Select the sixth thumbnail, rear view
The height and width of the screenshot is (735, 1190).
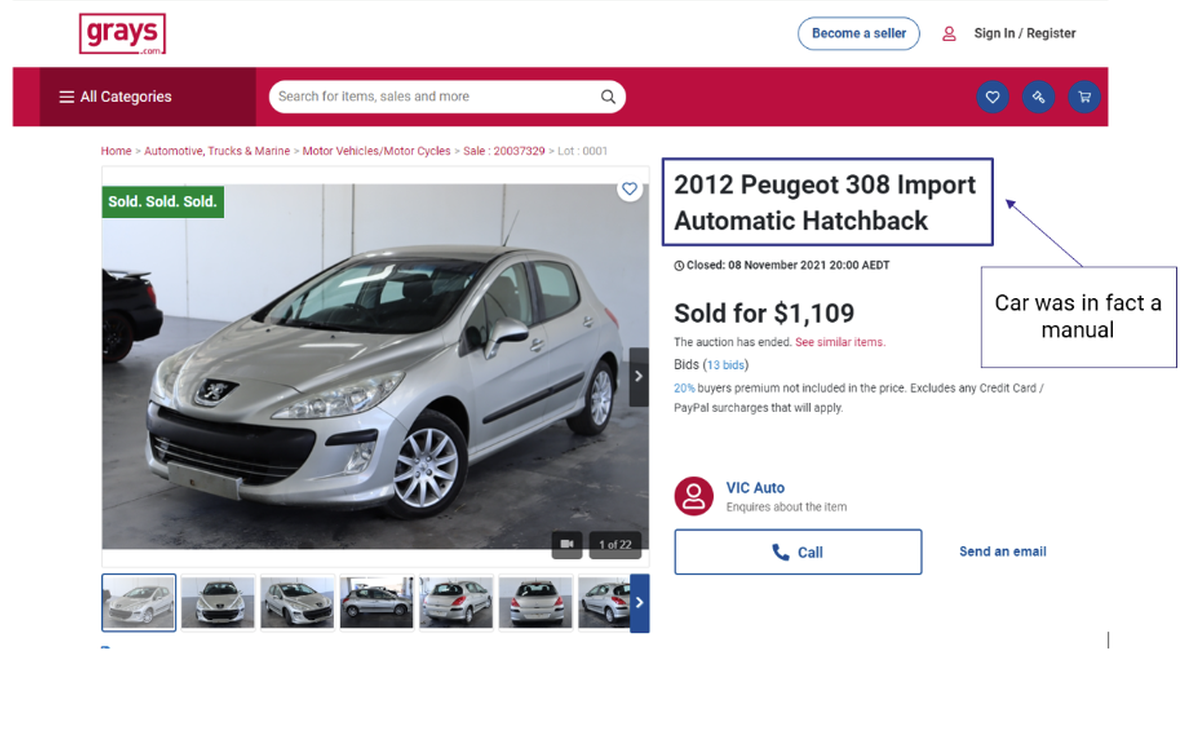535,603
